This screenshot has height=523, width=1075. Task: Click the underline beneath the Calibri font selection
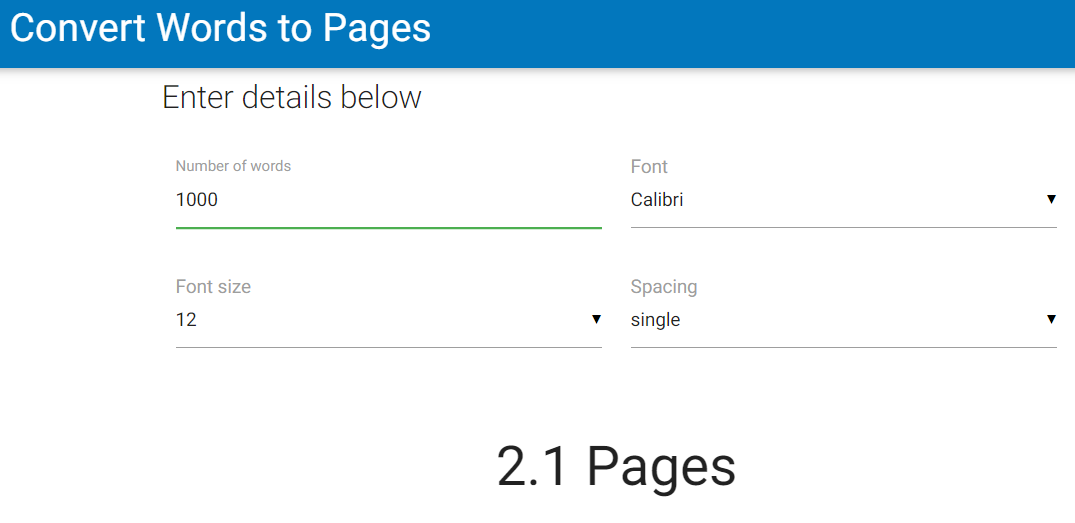click(x=843, y=227)
